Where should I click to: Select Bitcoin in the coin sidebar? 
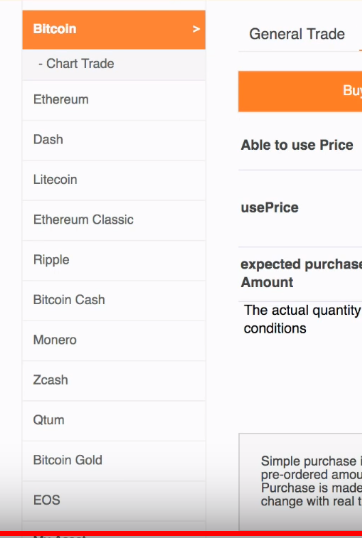point(114,30)
